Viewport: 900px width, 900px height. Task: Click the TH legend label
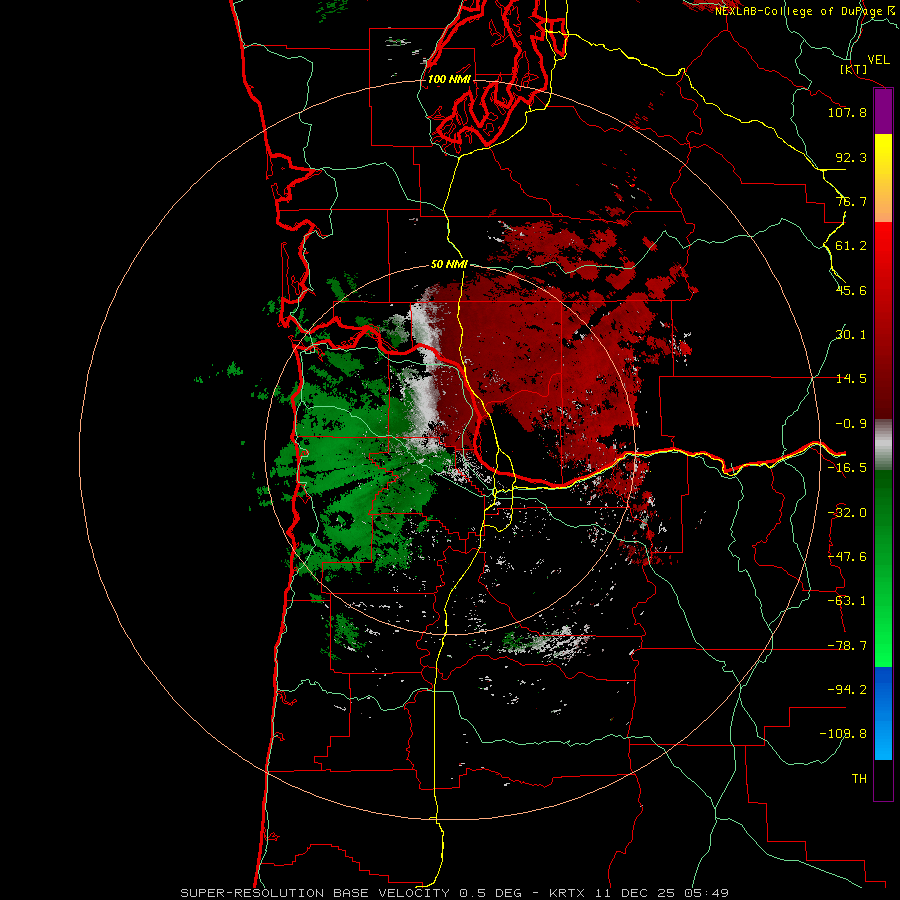click(859, 779)
